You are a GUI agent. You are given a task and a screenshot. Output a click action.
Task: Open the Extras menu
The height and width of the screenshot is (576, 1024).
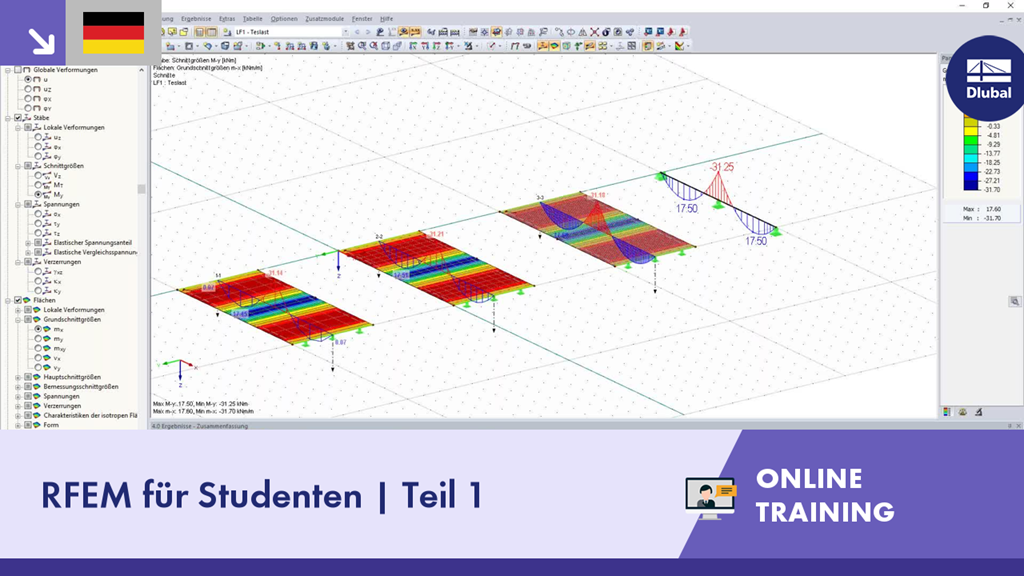pyautogui.click(x=227, y=19)
